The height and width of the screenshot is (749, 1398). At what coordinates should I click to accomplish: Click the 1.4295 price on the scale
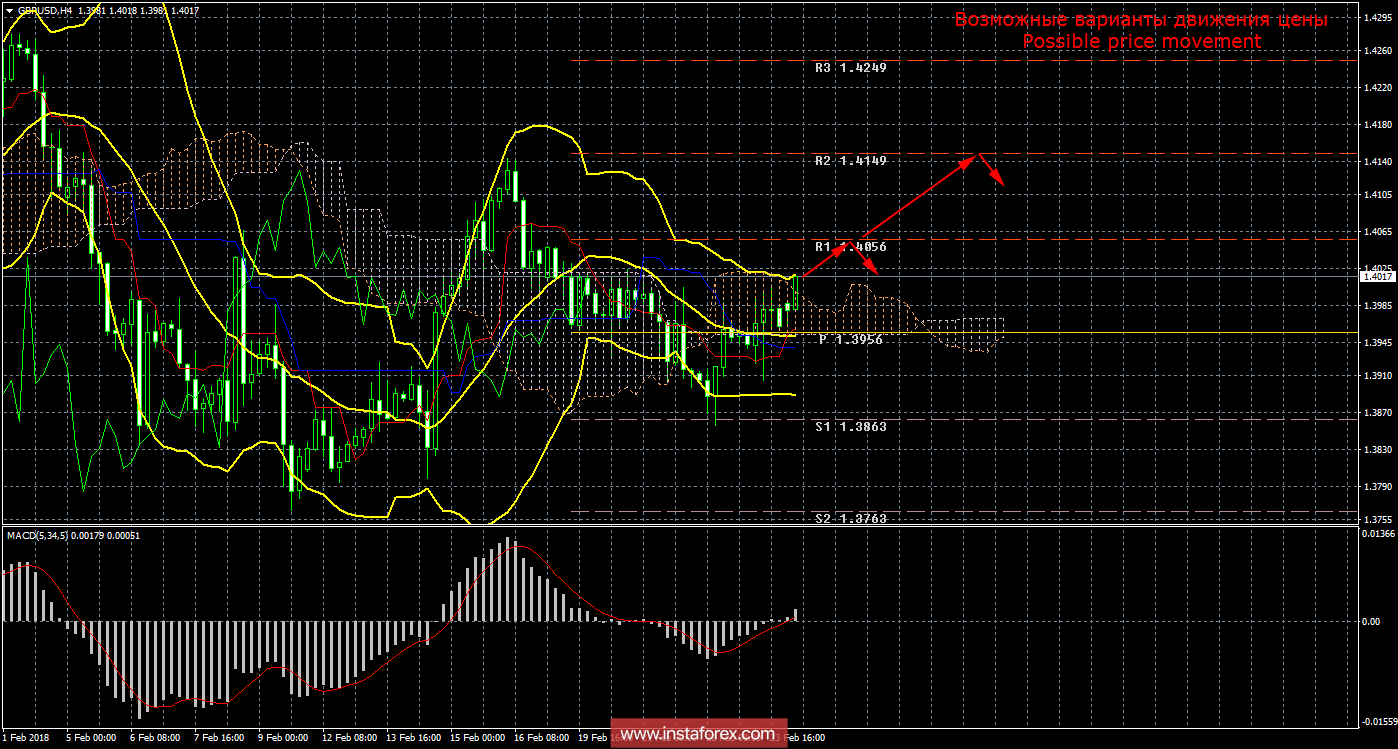(1379, 19)
